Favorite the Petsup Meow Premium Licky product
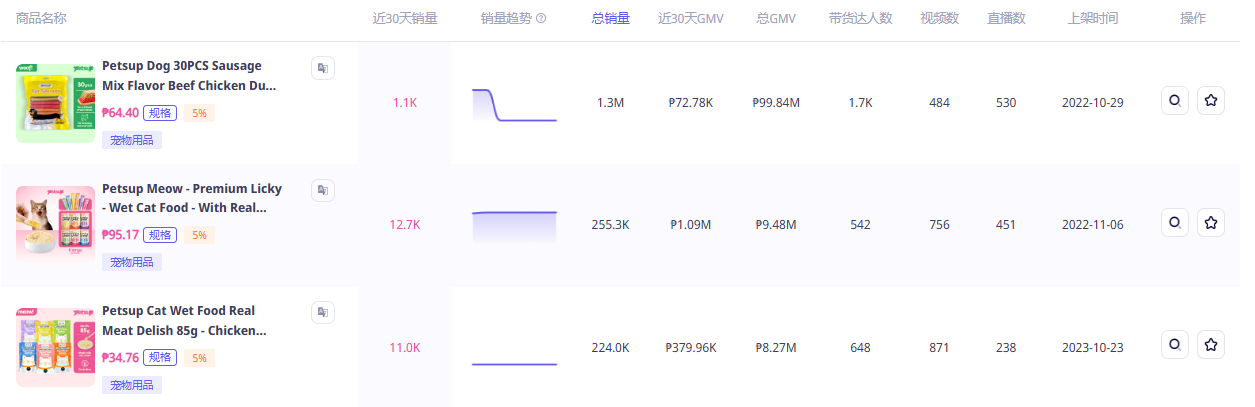The height and width of the screenshot is (407, 1255). (1211, 223)
